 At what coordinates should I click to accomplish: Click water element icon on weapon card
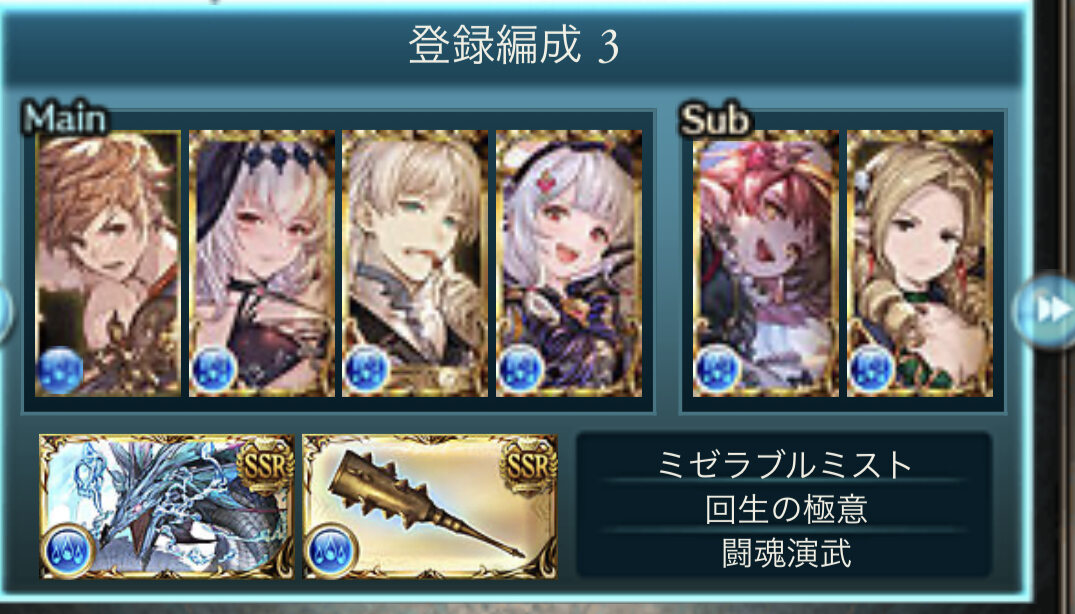[331, 550]
